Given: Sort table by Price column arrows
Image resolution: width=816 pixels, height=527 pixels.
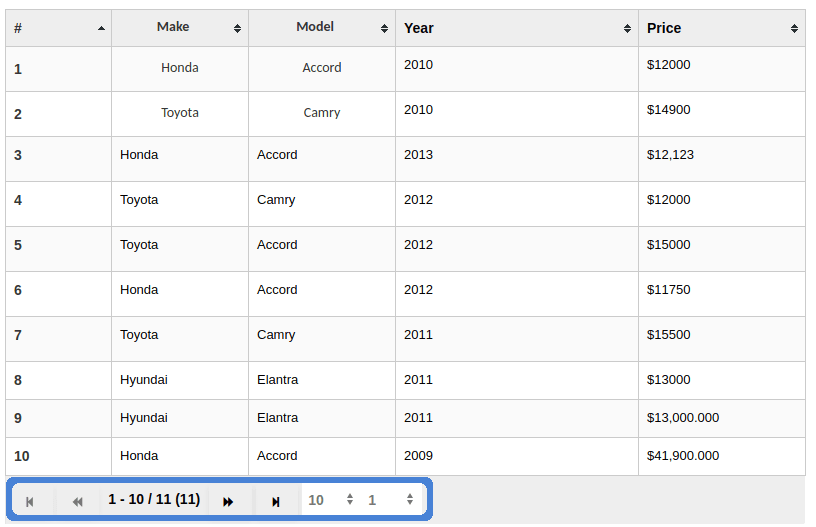Looking at the screenshot, I should pyautogui.click(x=794, y=29).
